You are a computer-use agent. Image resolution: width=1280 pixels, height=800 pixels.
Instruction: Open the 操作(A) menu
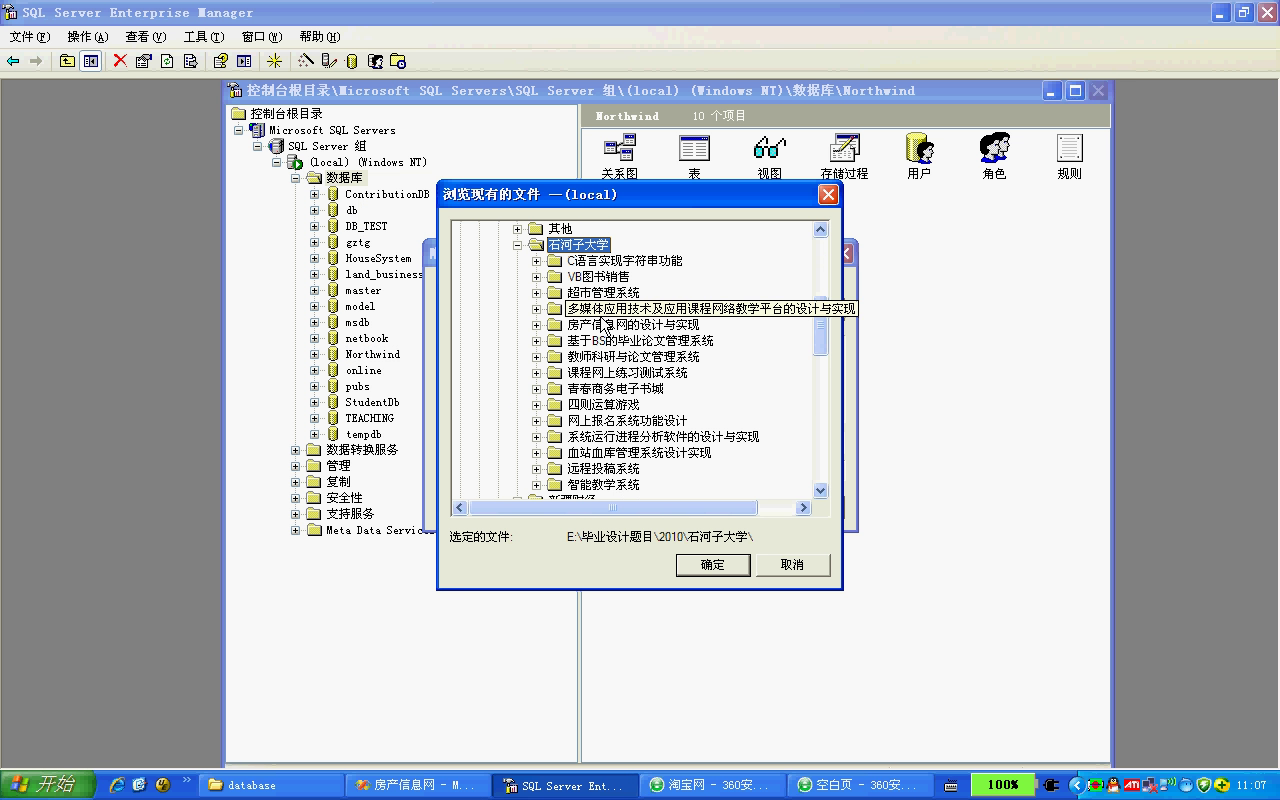[x=88, y=37]
